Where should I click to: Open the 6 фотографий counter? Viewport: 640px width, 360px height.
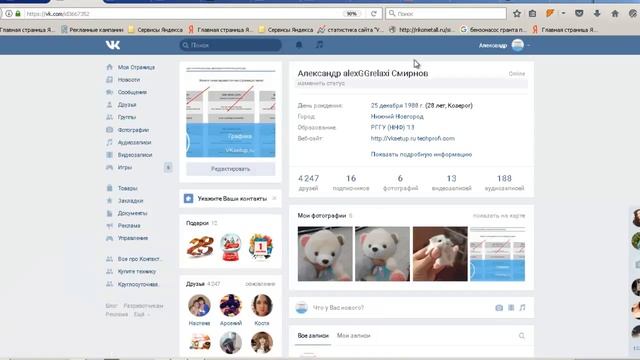click(400, 182)
